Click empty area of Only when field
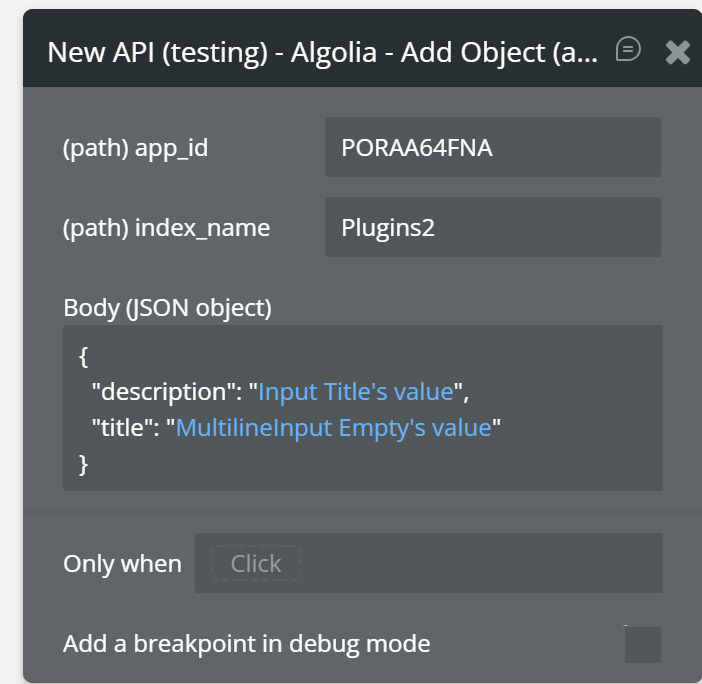This screenshot has width=702, height=684. [x=480, y=564]
